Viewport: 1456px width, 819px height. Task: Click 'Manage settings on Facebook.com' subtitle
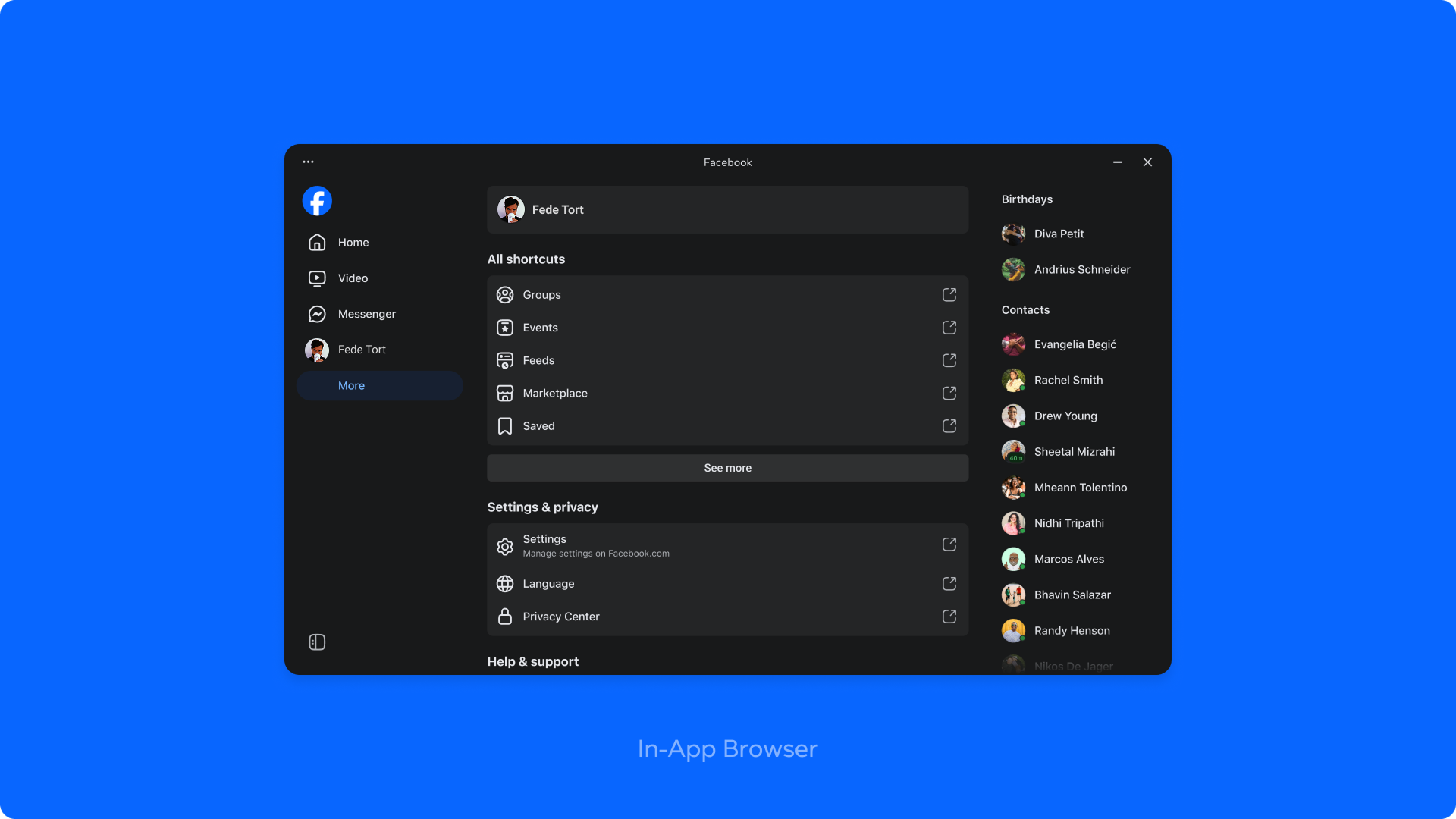pos(596,554)
